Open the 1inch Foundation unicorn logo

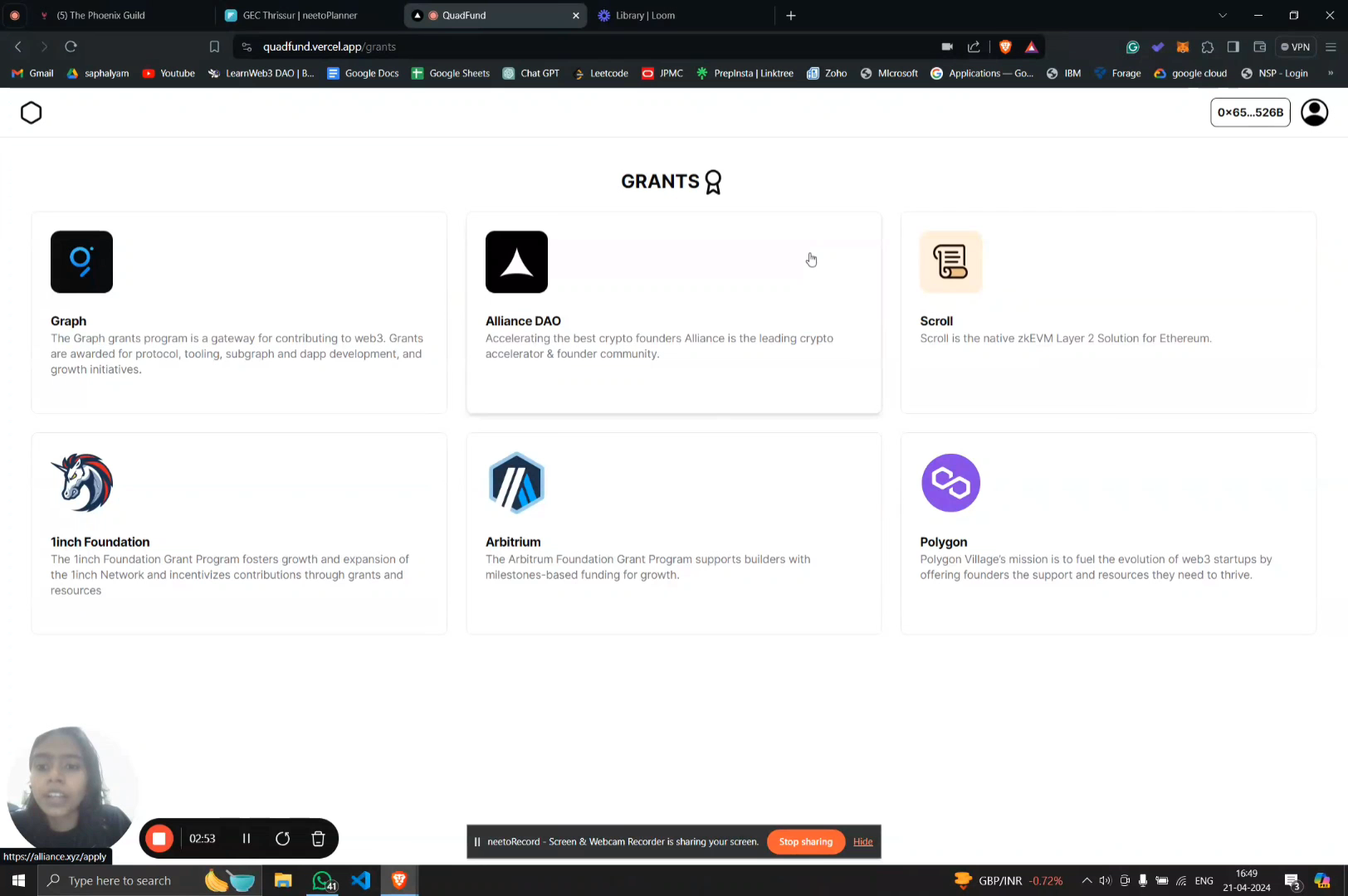81,483
